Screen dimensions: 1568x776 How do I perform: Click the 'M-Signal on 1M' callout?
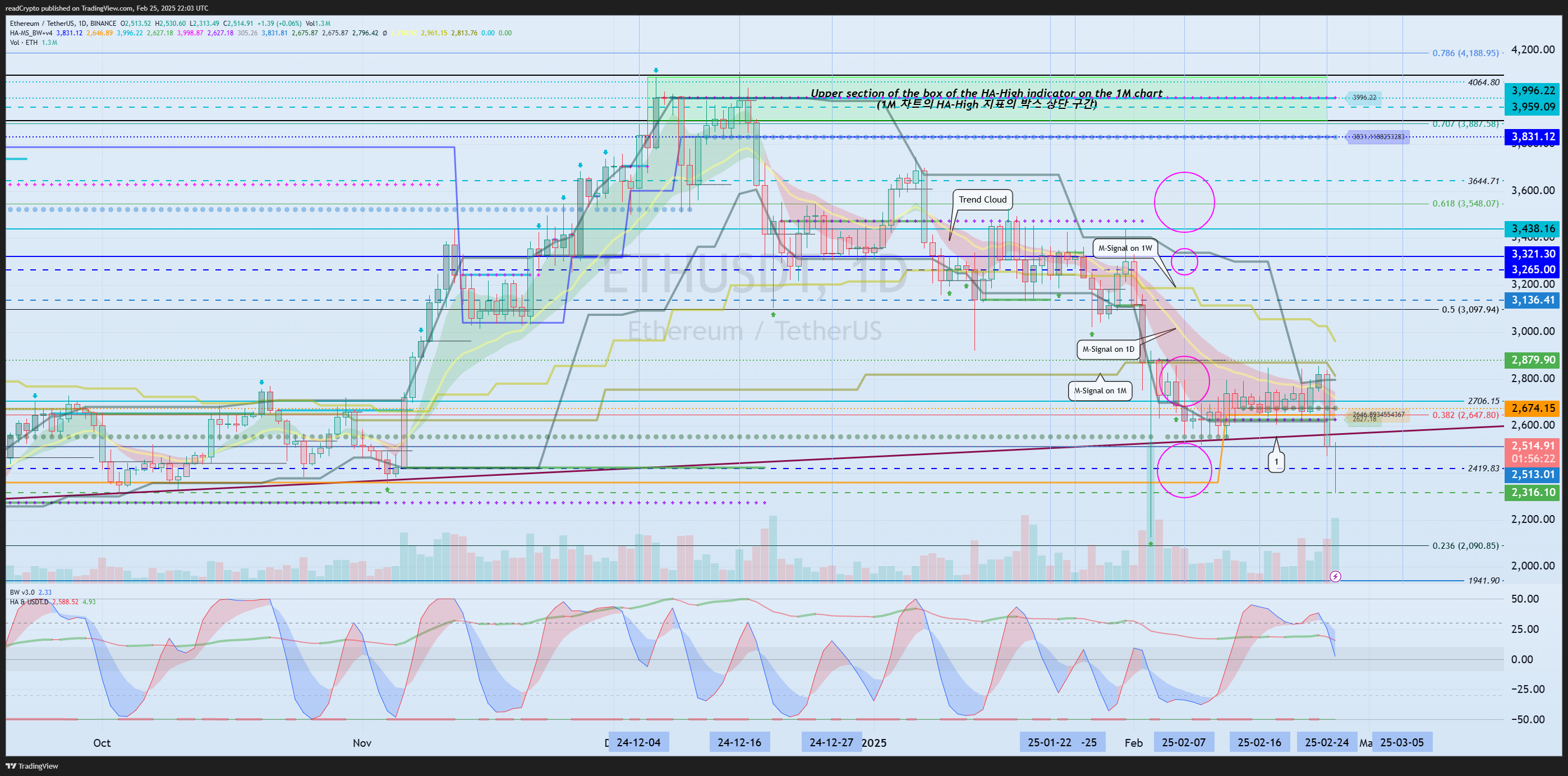click(x=1100, y=391)
